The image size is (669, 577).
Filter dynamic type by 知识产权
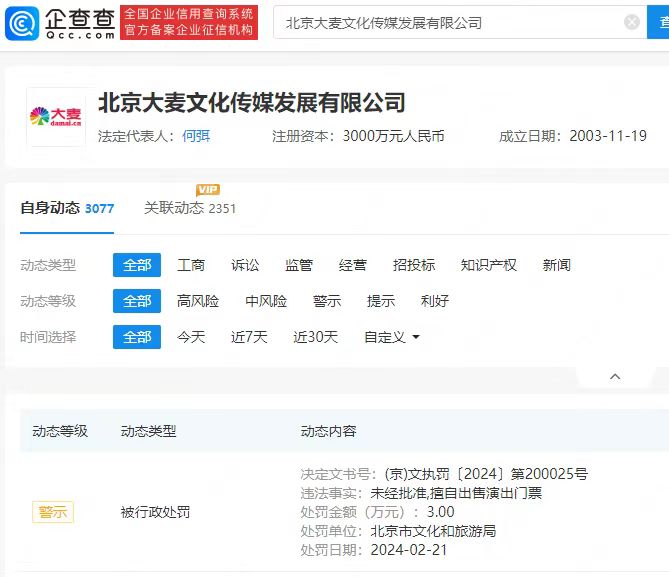[x=488, y=265]
